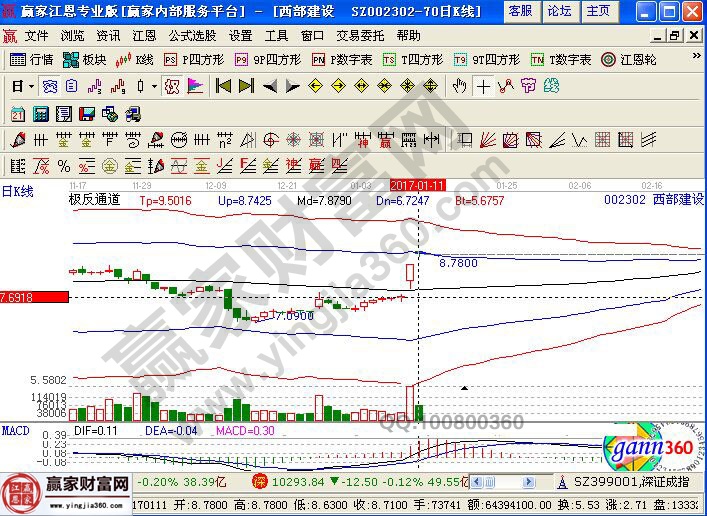Click the 客服 button
Viewport: 707px width, 516px height.
(x=520, y=11)
